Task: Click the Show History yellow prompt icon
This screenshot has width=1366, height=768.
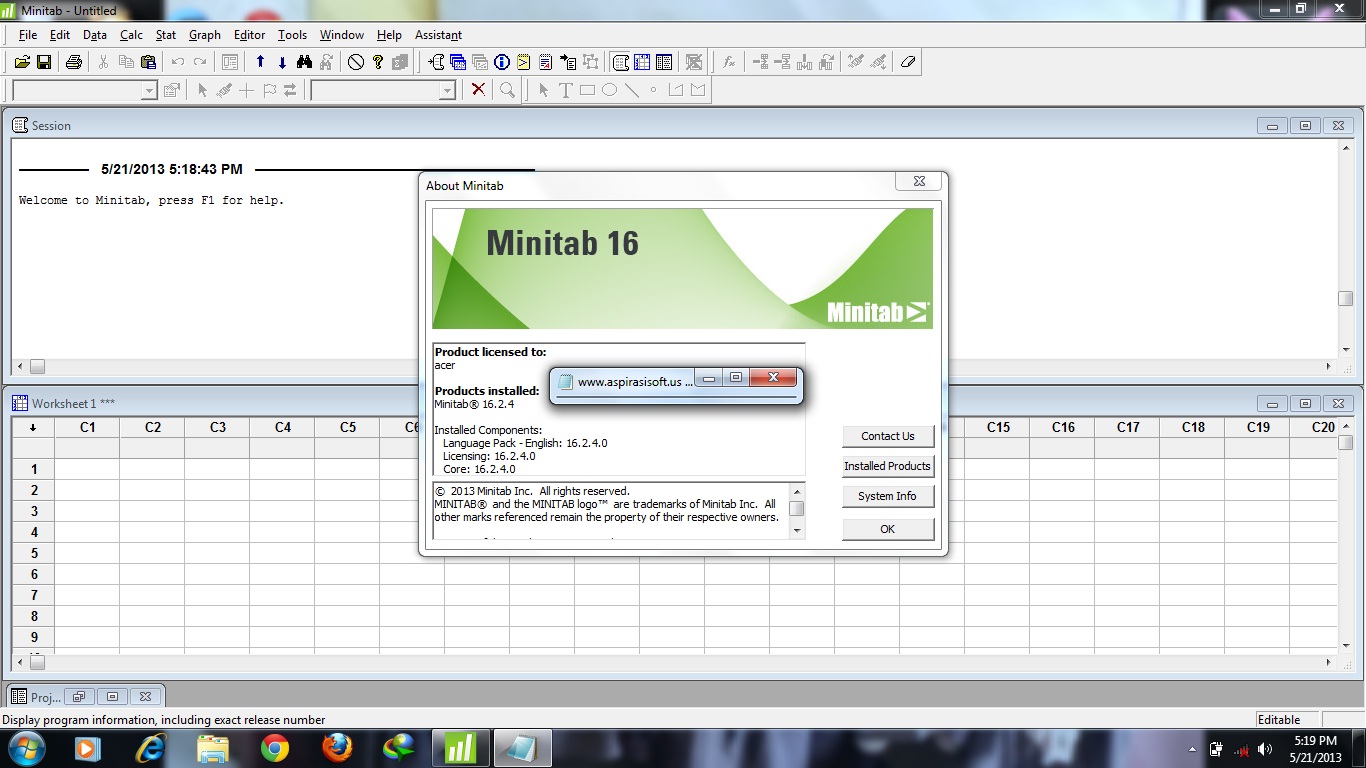Action: [524, 62]
